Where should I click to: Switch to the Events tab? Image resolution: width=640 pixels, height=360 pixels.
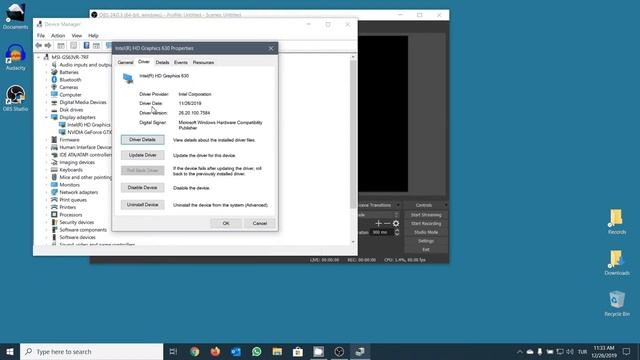click(x=180, y=62)
